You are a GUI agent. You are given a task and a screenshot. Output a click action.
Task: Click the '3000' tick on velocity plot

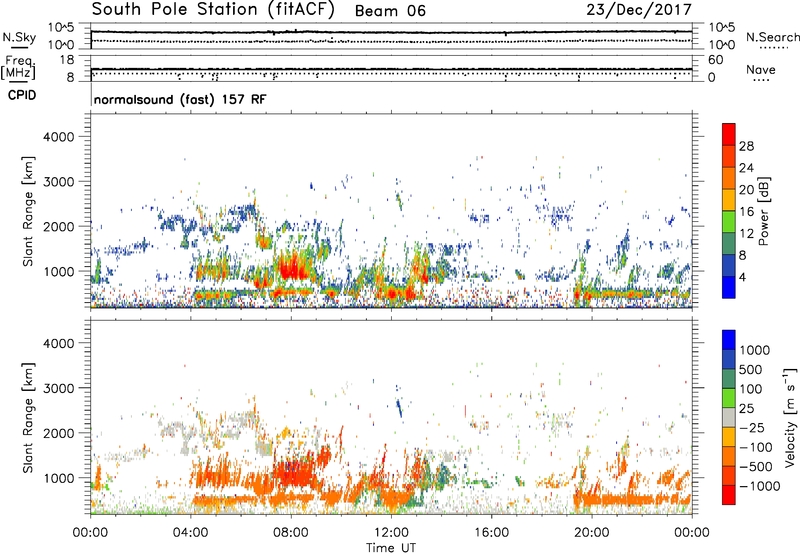(x=59, y=388)
